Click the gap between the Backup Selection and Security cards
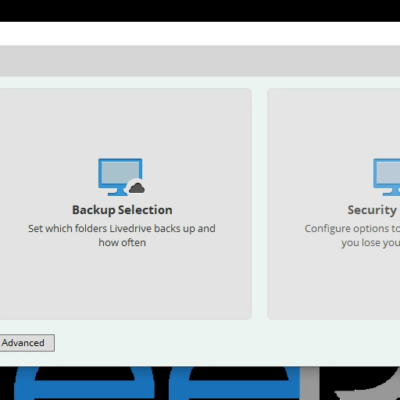 click(x=259, y=203)
